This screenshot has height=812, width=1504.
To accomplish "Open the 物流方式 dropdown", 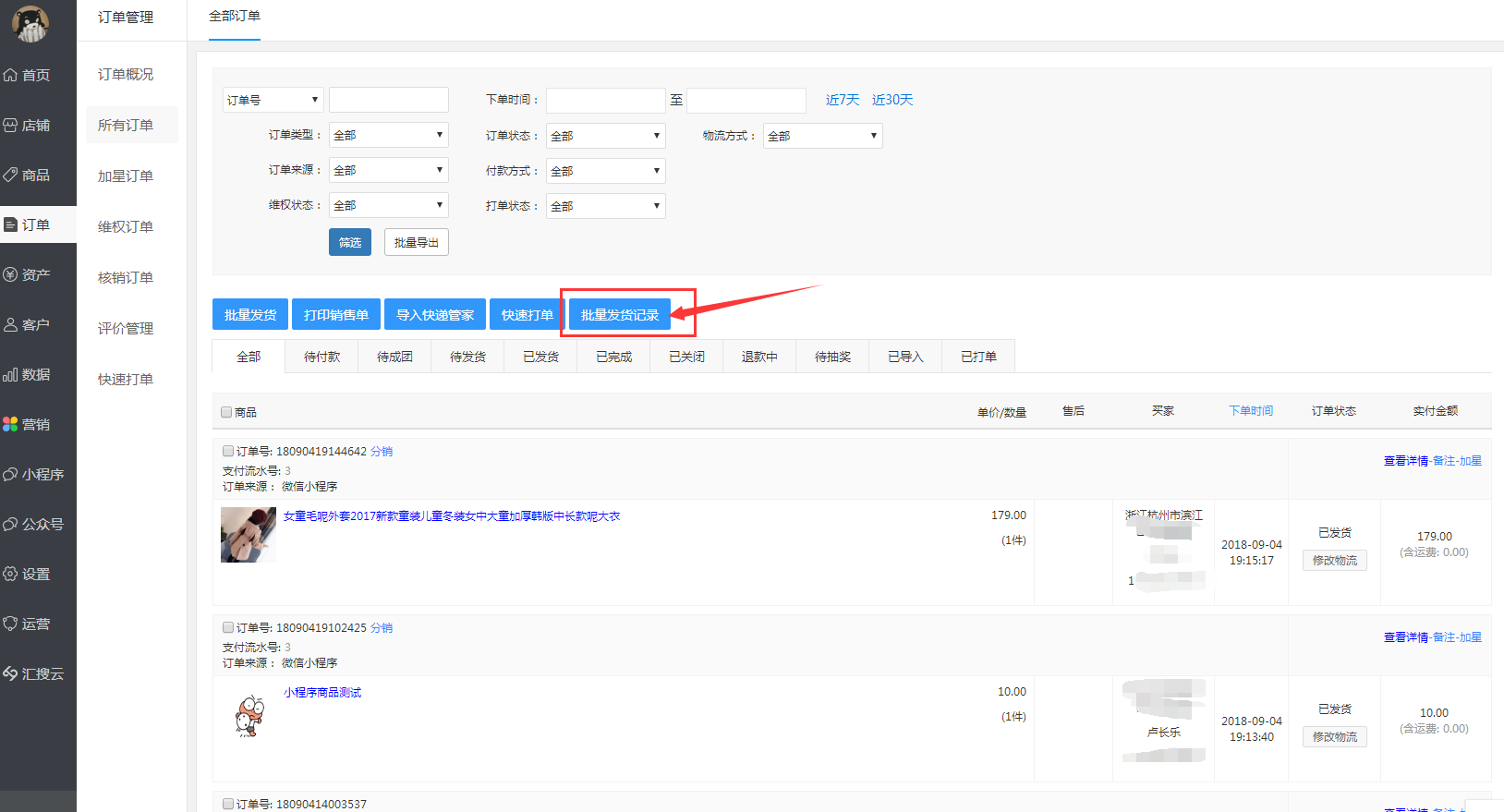I will click(822, 136).
